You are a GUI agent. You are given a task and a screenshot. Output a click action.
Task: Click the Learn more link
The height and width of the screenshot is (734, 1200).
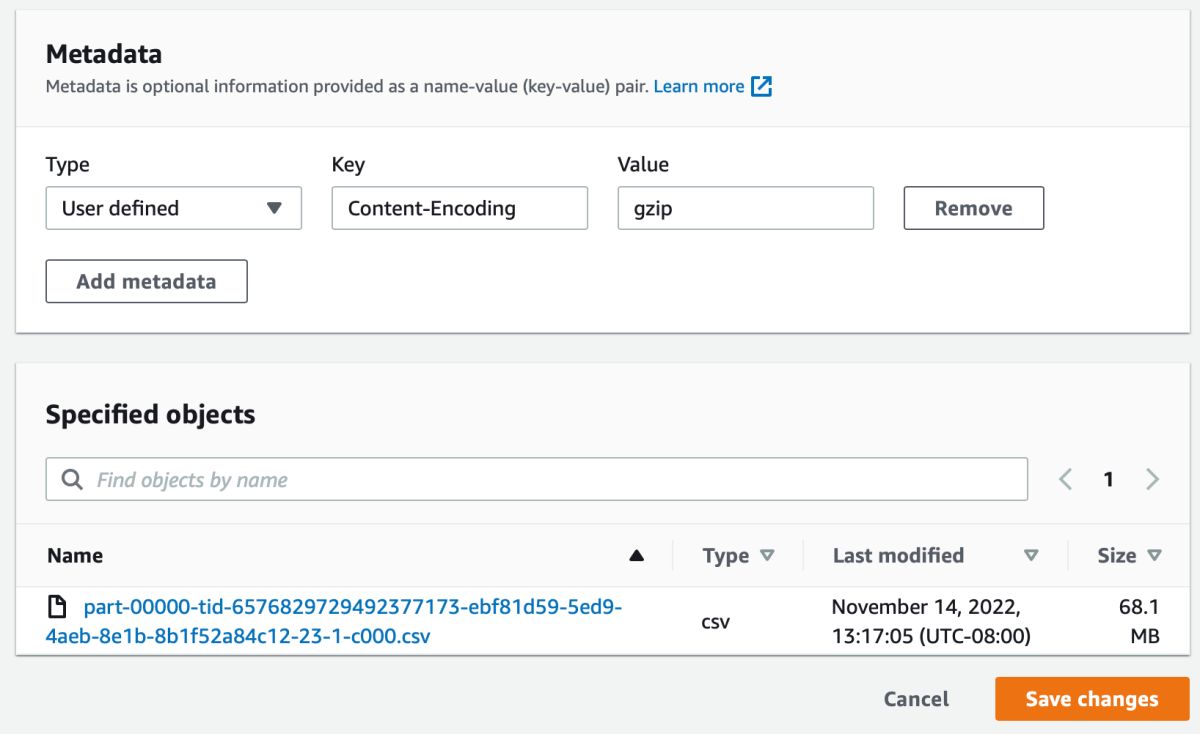point(698,87)
